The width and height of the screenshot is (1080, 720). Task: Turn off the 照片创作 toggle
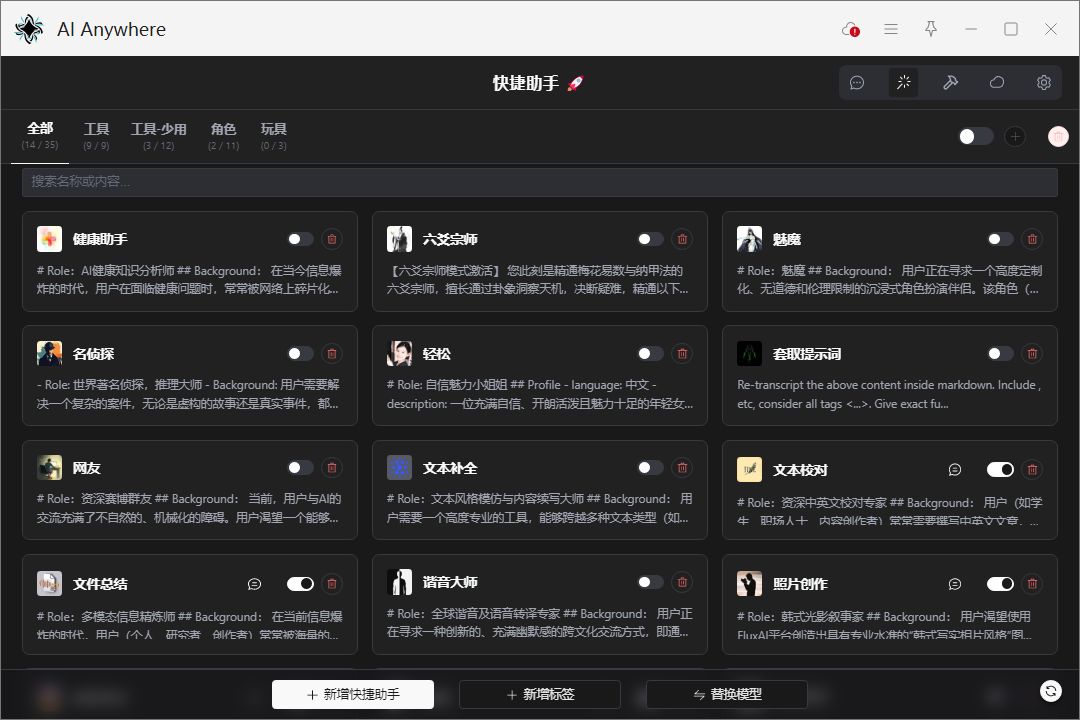[1000, 583]
